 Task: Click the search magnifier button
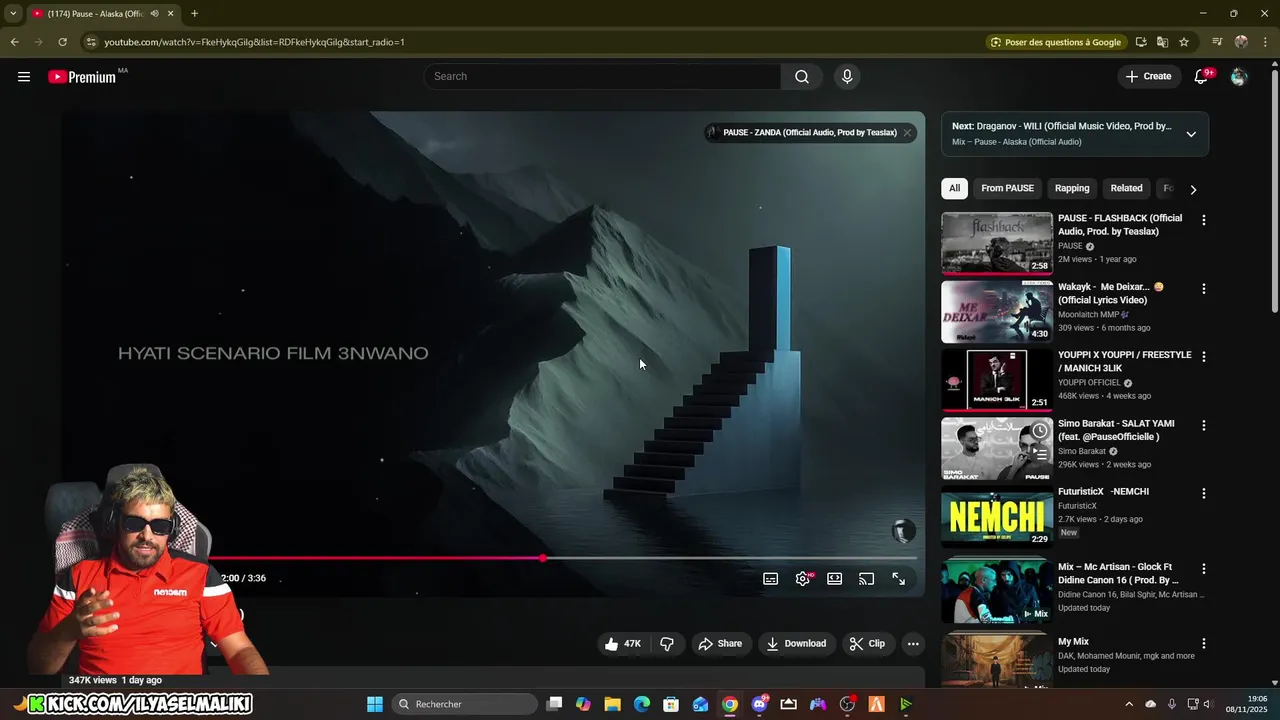tap(802, 77)
